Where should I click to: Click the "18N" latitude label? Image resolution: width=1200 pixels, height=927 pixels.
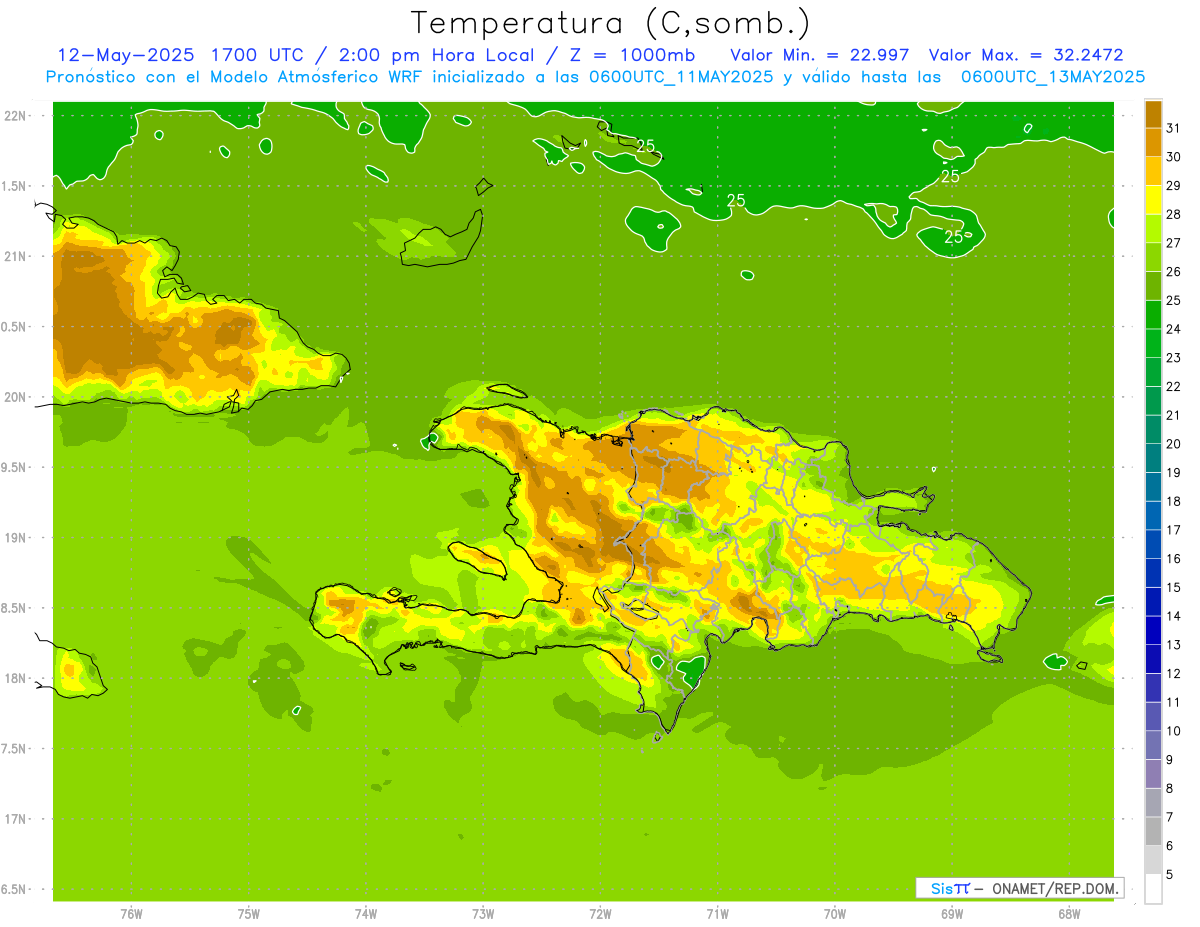click(x=15, y=678)
